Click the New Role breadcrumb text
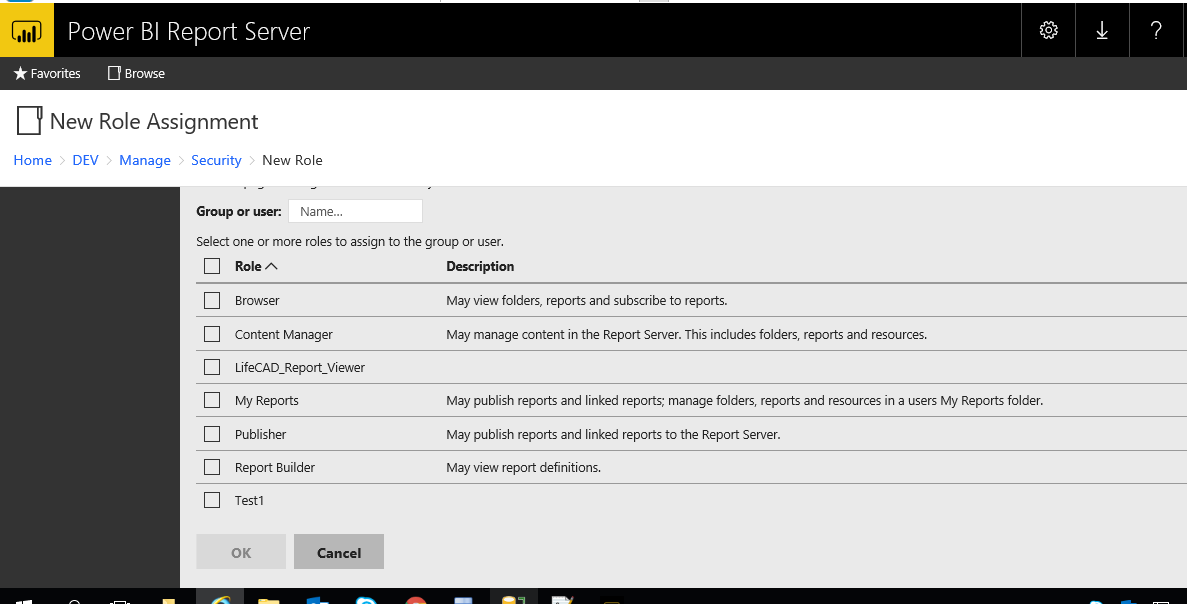 point(292,160)
